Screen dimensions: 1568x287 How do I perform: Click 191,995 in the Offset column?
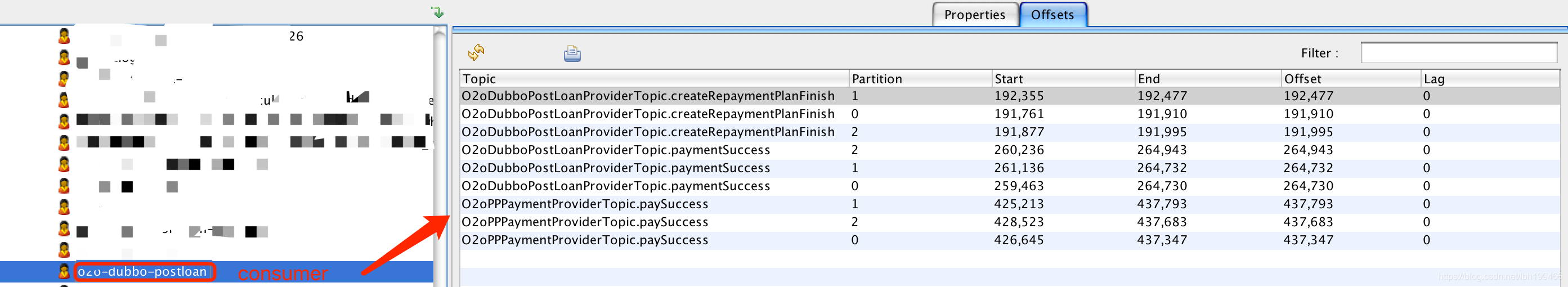tap(1308, 132)
